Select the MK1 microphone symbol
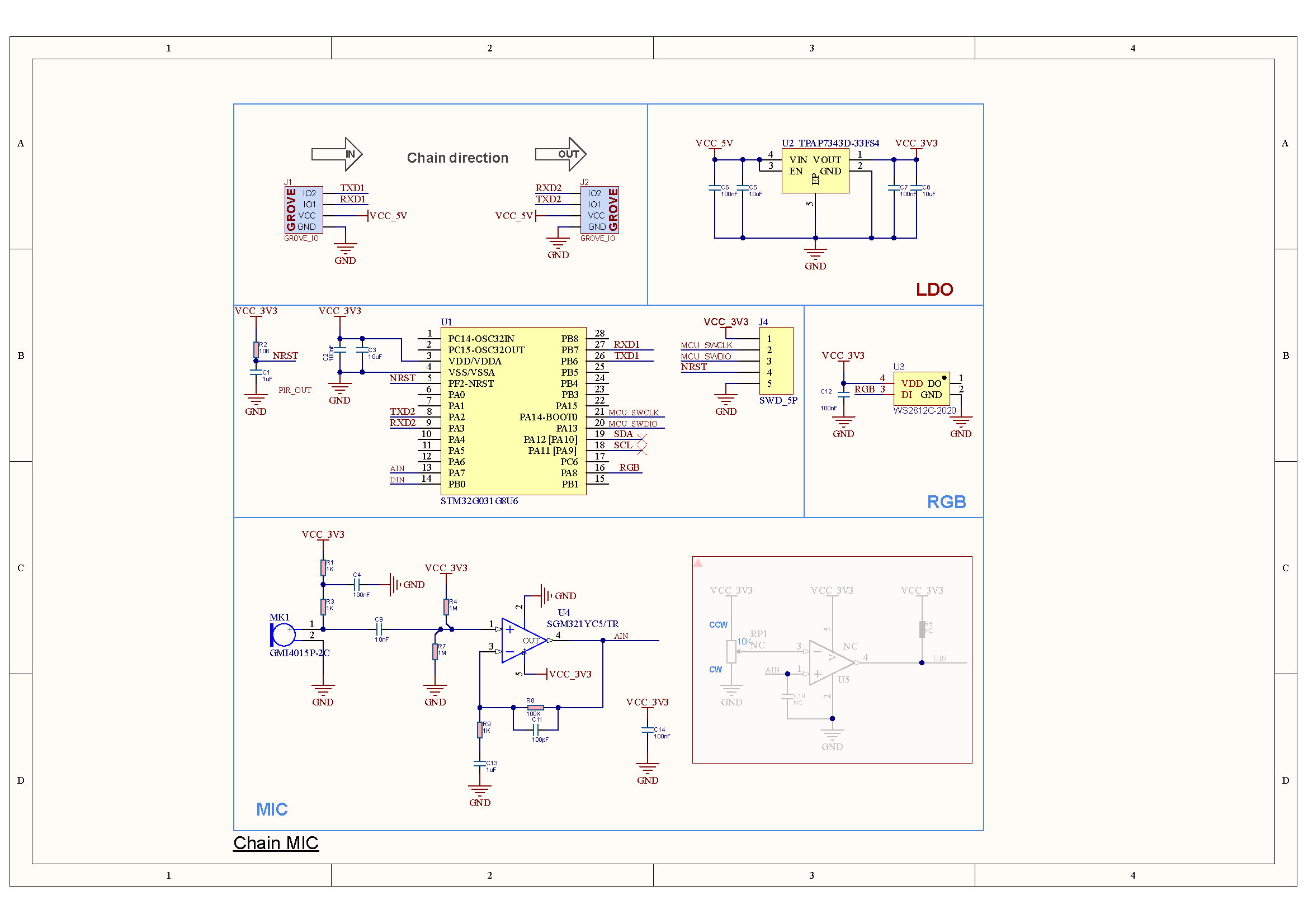1308x924 pixels. point(282,635)
